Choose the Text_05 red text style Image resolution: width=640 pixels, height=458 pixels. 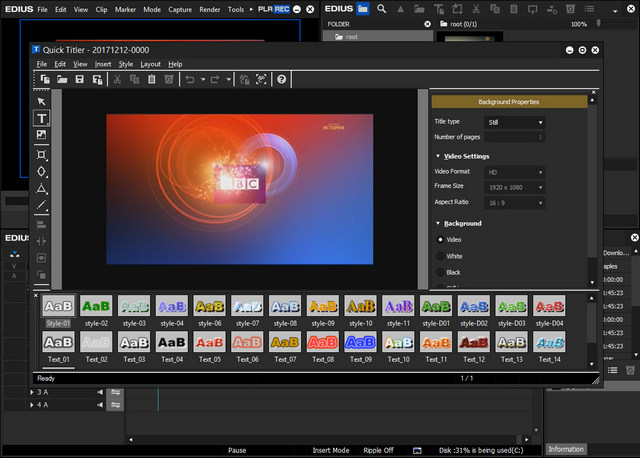208,341
